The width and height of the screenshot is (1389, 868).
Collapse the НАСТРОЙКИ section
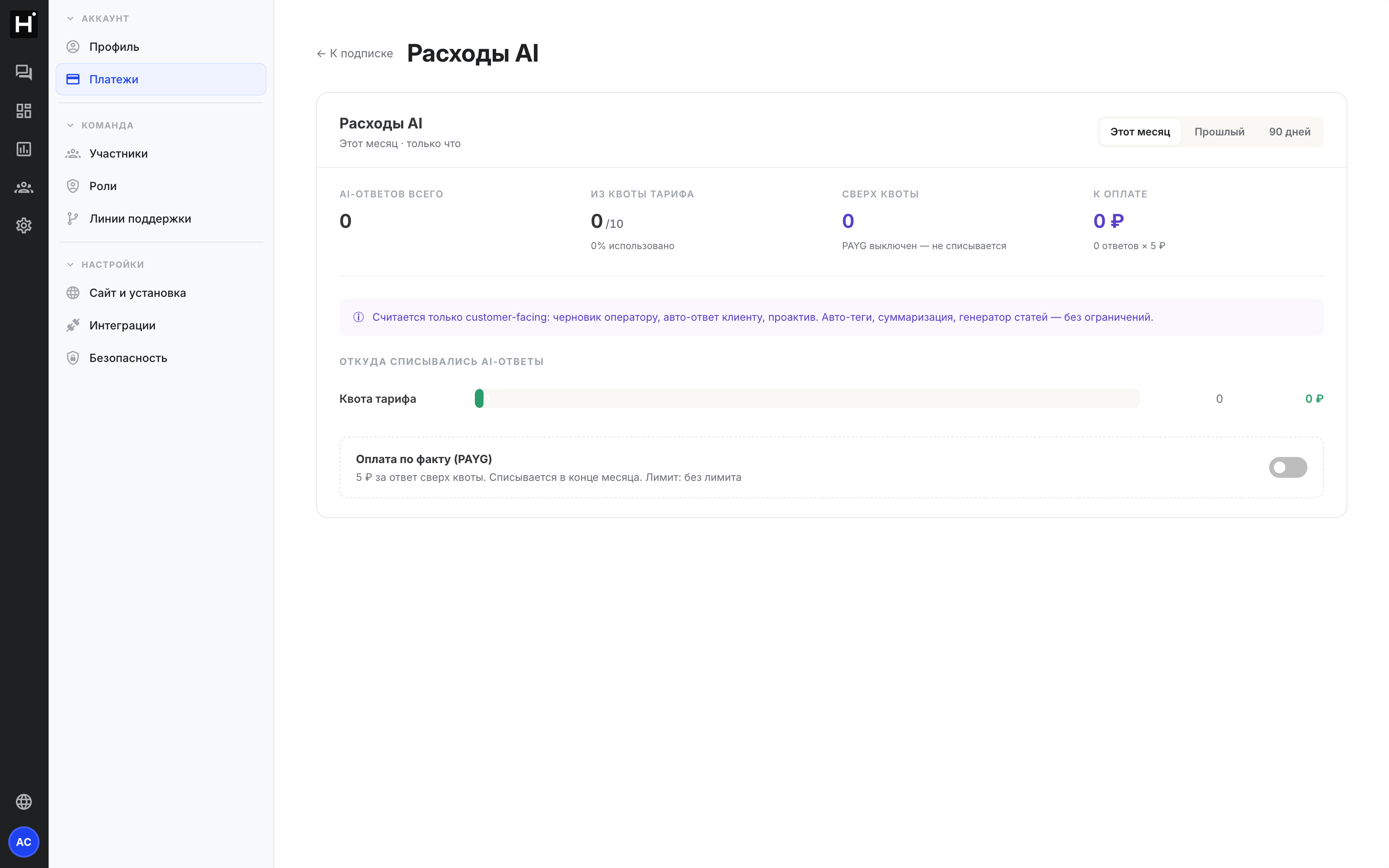(105, 265)
